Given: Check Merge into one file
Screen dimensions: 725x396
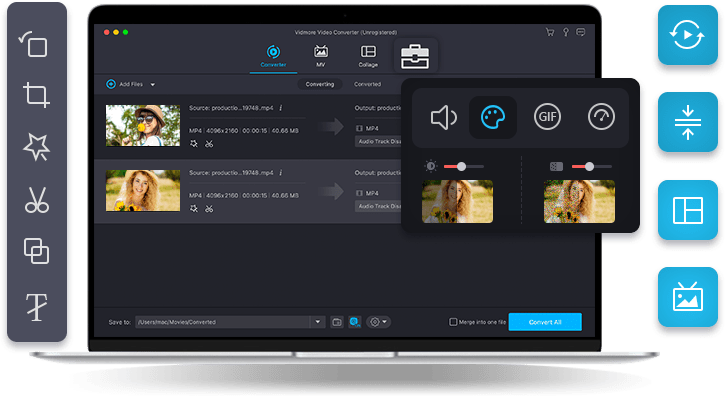Looking at the screenshot, I should pyautogui.click(x=453, y=322).
